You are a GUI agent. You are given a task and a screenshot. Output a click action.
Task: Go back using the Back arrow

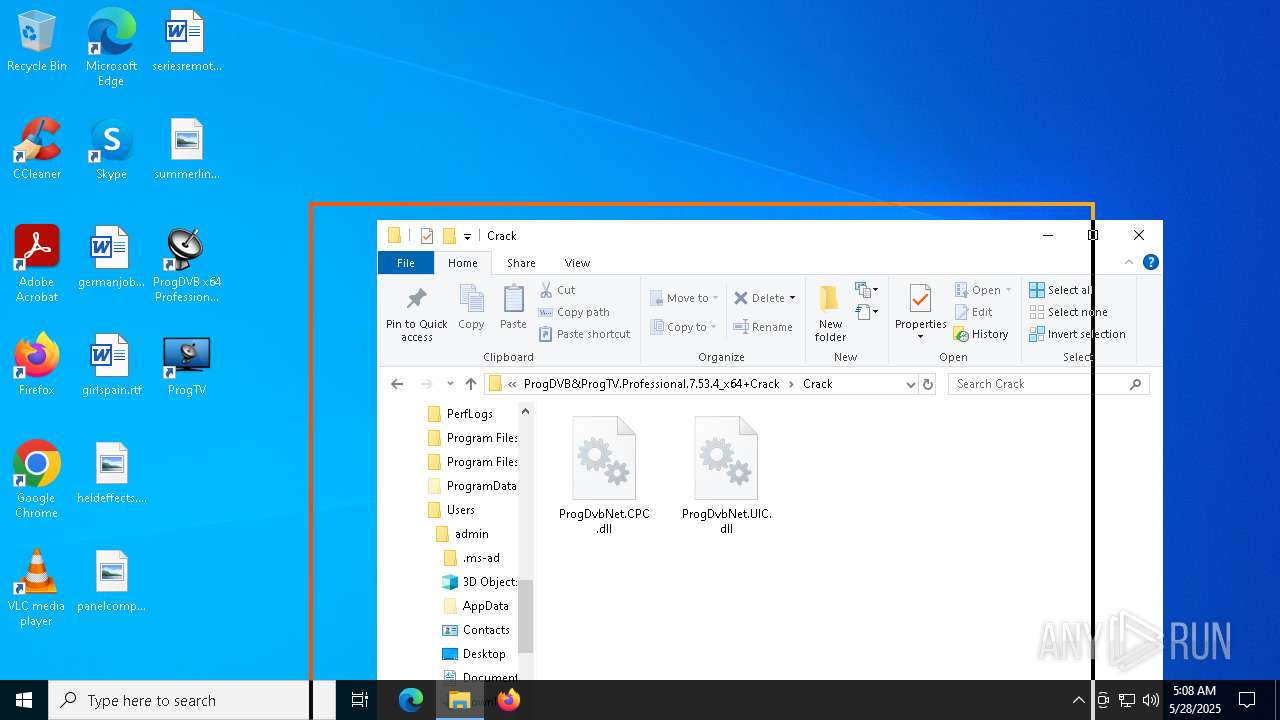[397, 384]
